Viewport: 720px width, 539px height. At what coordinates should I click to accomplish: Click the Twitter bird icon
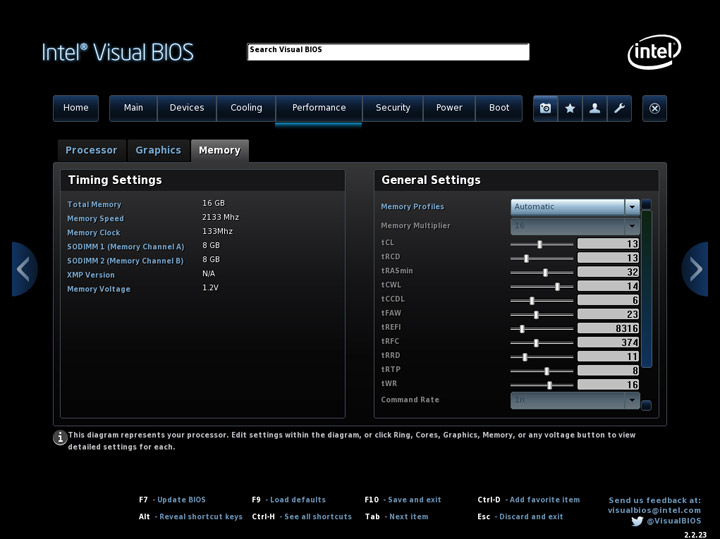pos(637,521)
